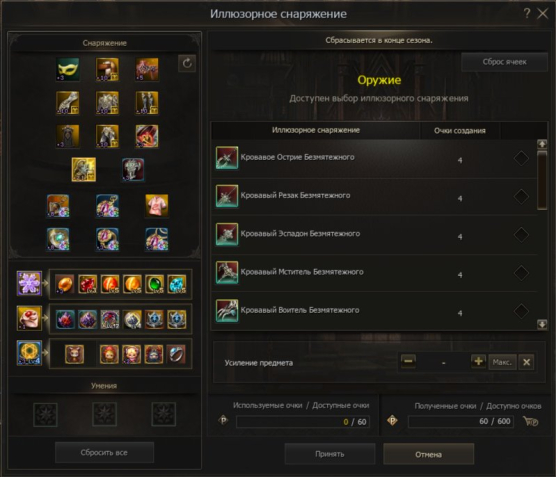
Task: Open the points shop cart icon
Action: click(530, 421)
